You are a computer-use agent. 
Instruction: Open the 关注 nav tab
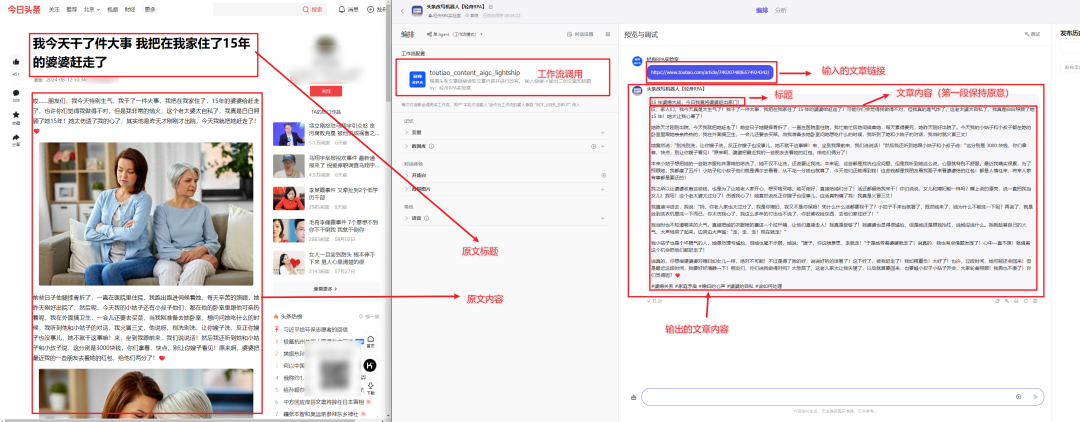[54, 10]
